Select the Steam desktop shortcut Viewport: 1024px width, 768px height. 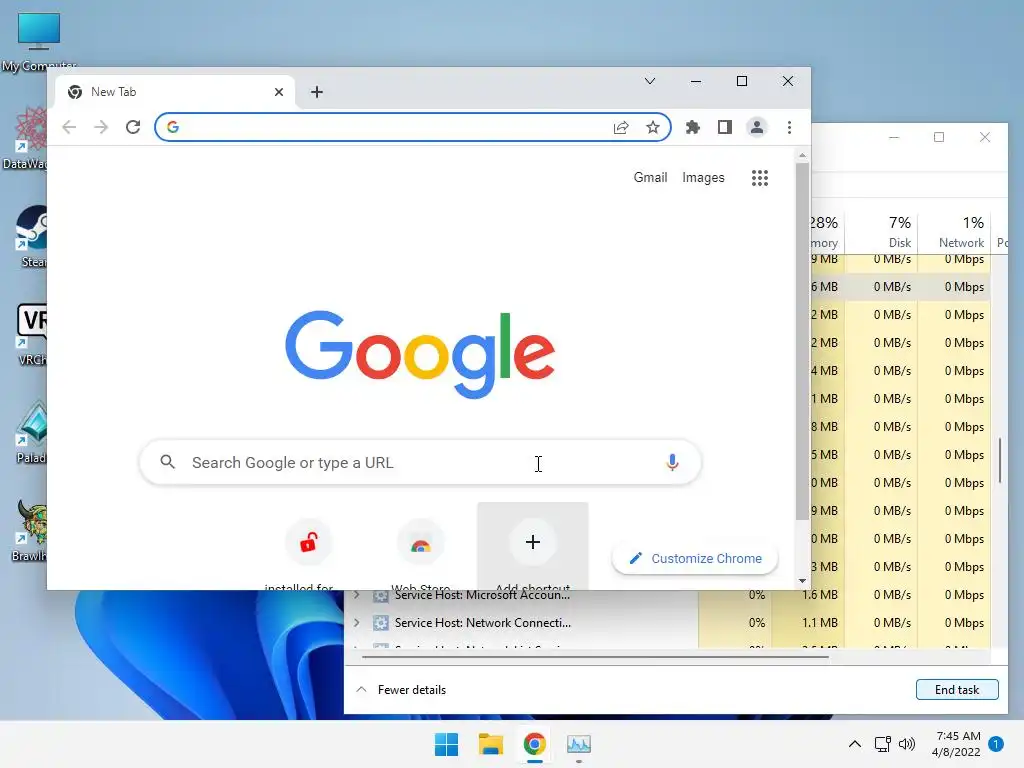tap(31, 236)
